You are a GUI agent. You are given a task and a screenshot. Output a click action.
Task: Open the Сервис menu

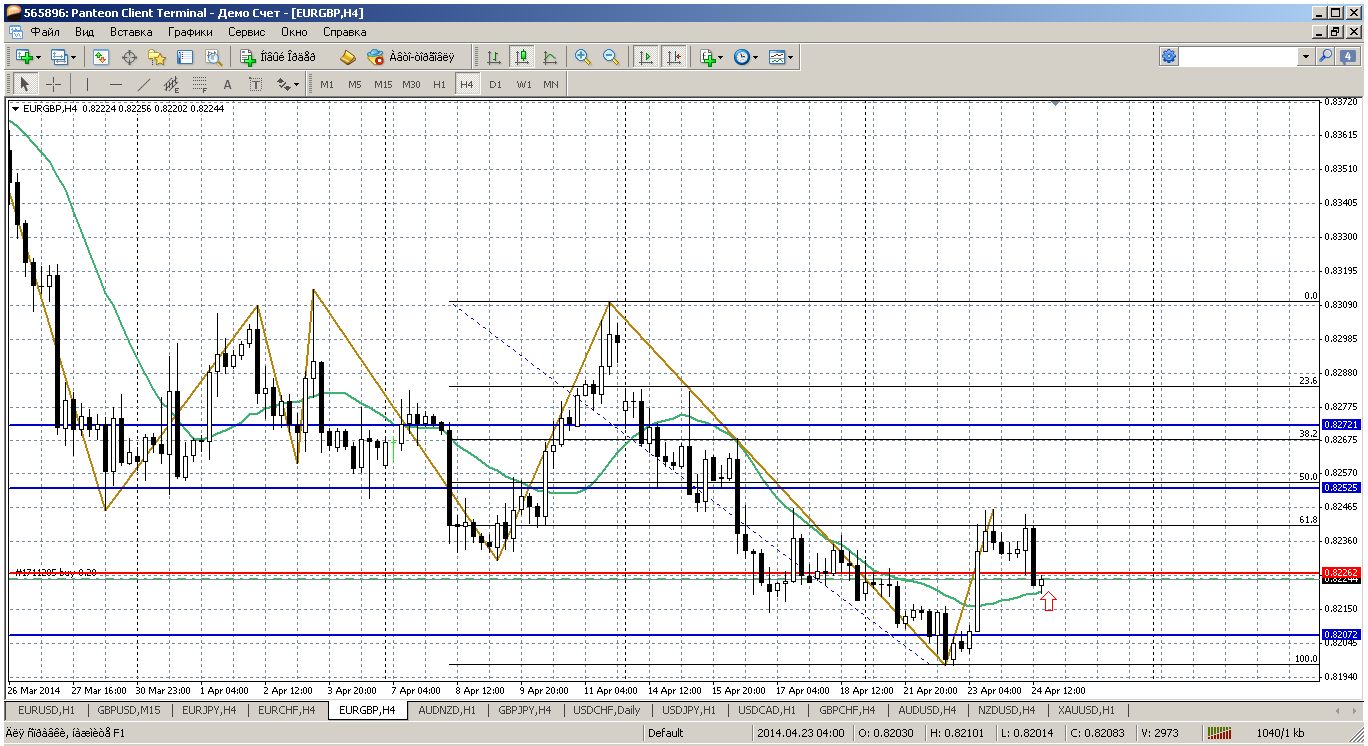click(245, 32)
